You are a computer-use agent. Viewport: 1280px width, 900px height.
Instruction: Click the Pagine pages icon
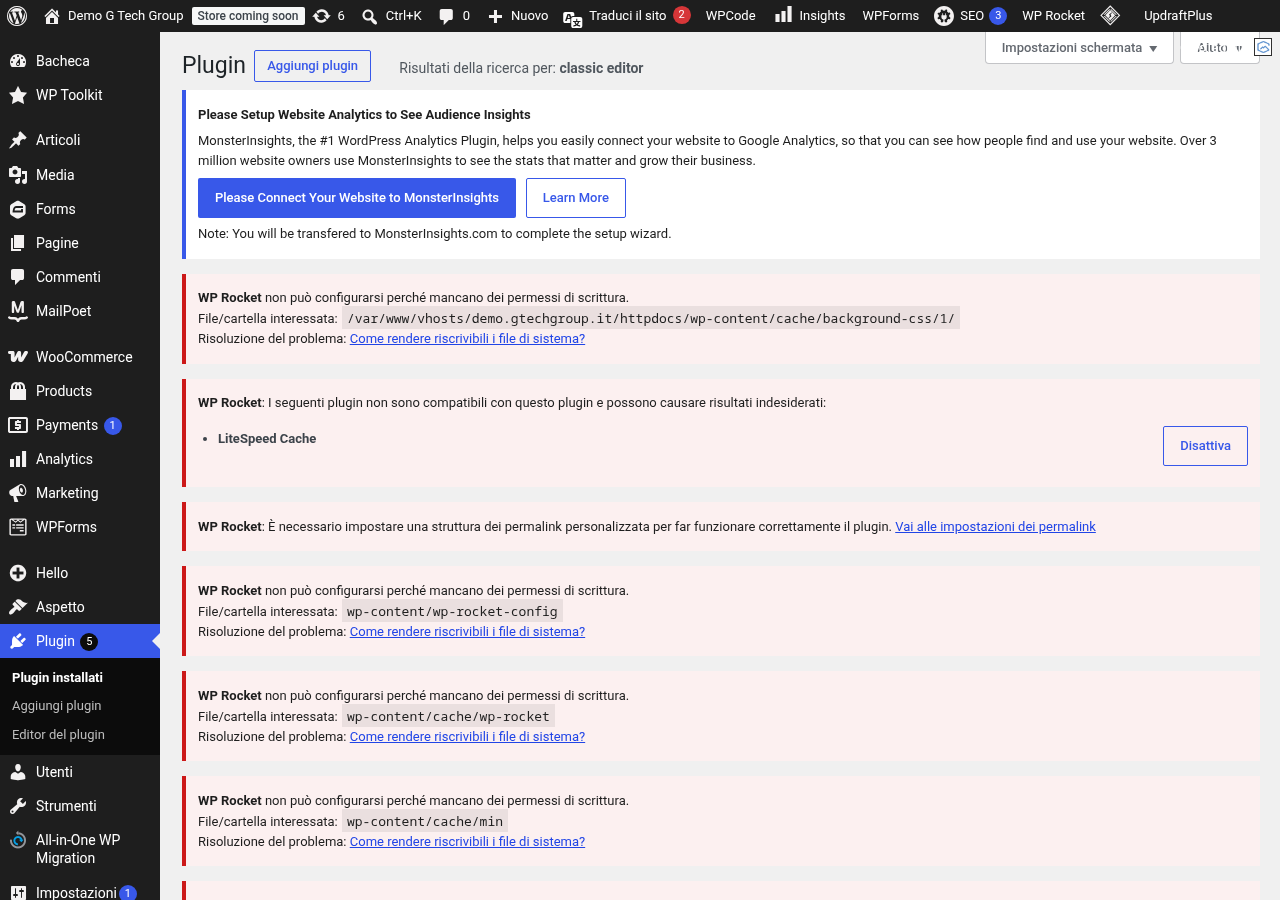coord(18,243)
